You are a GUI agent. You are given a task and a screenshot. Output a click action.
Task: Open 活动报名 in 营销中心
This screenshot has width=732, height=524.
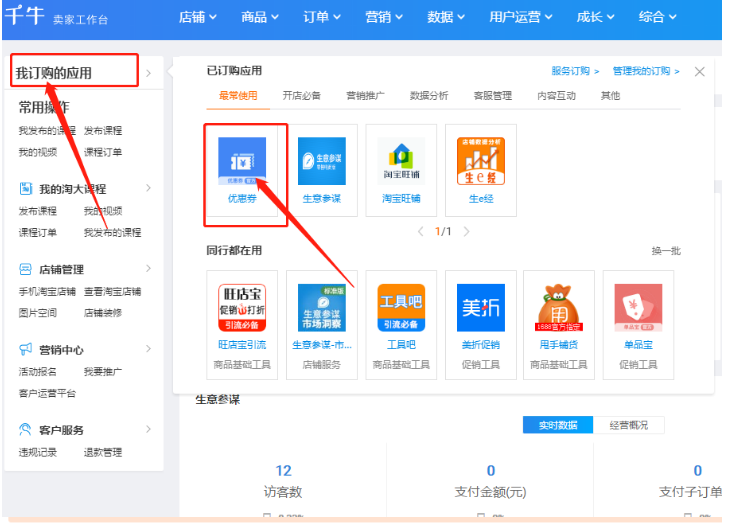37,371
